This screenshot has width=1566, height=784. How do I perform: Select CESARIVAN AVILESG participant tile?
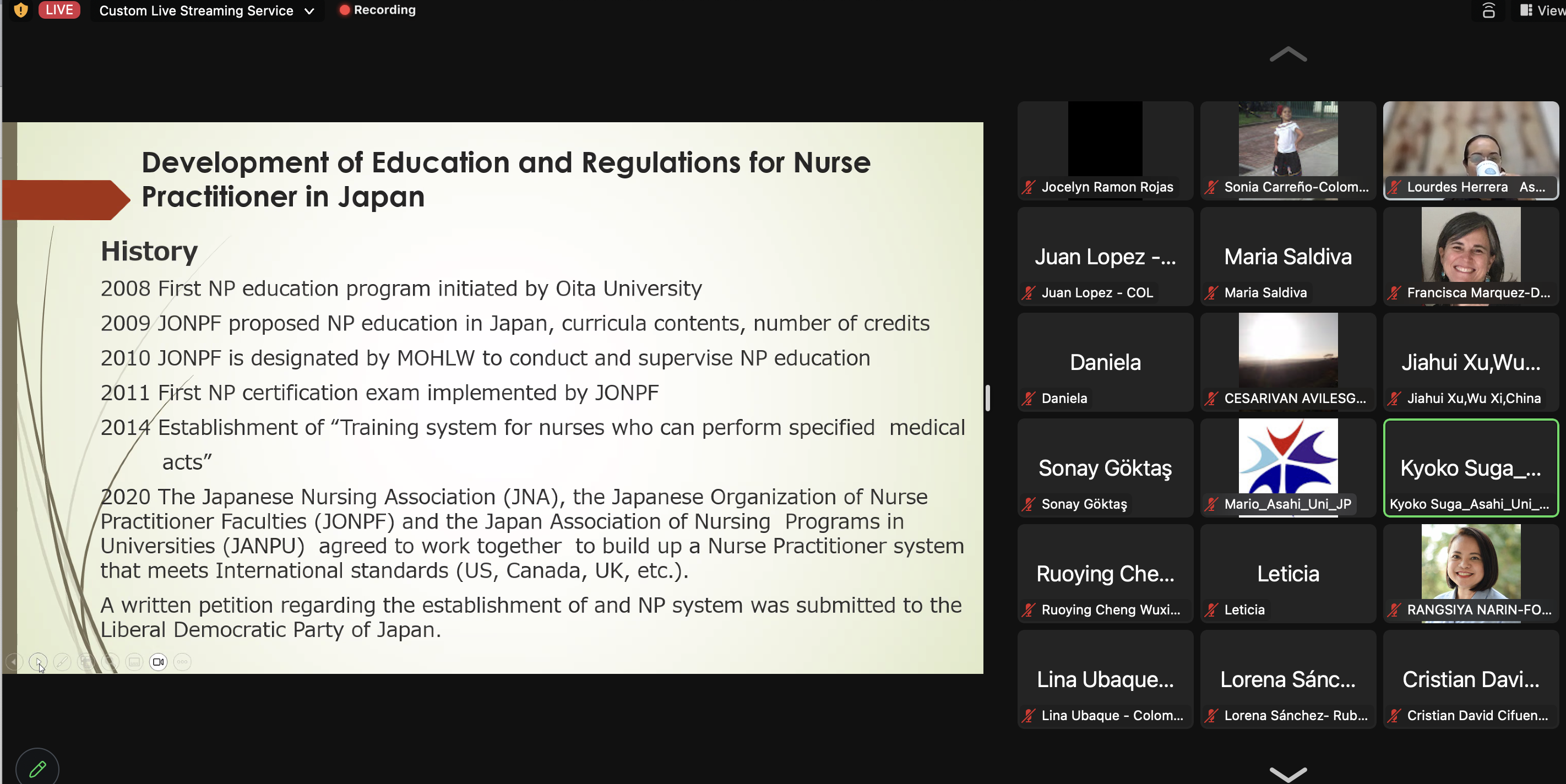(x=1288, y=362)
